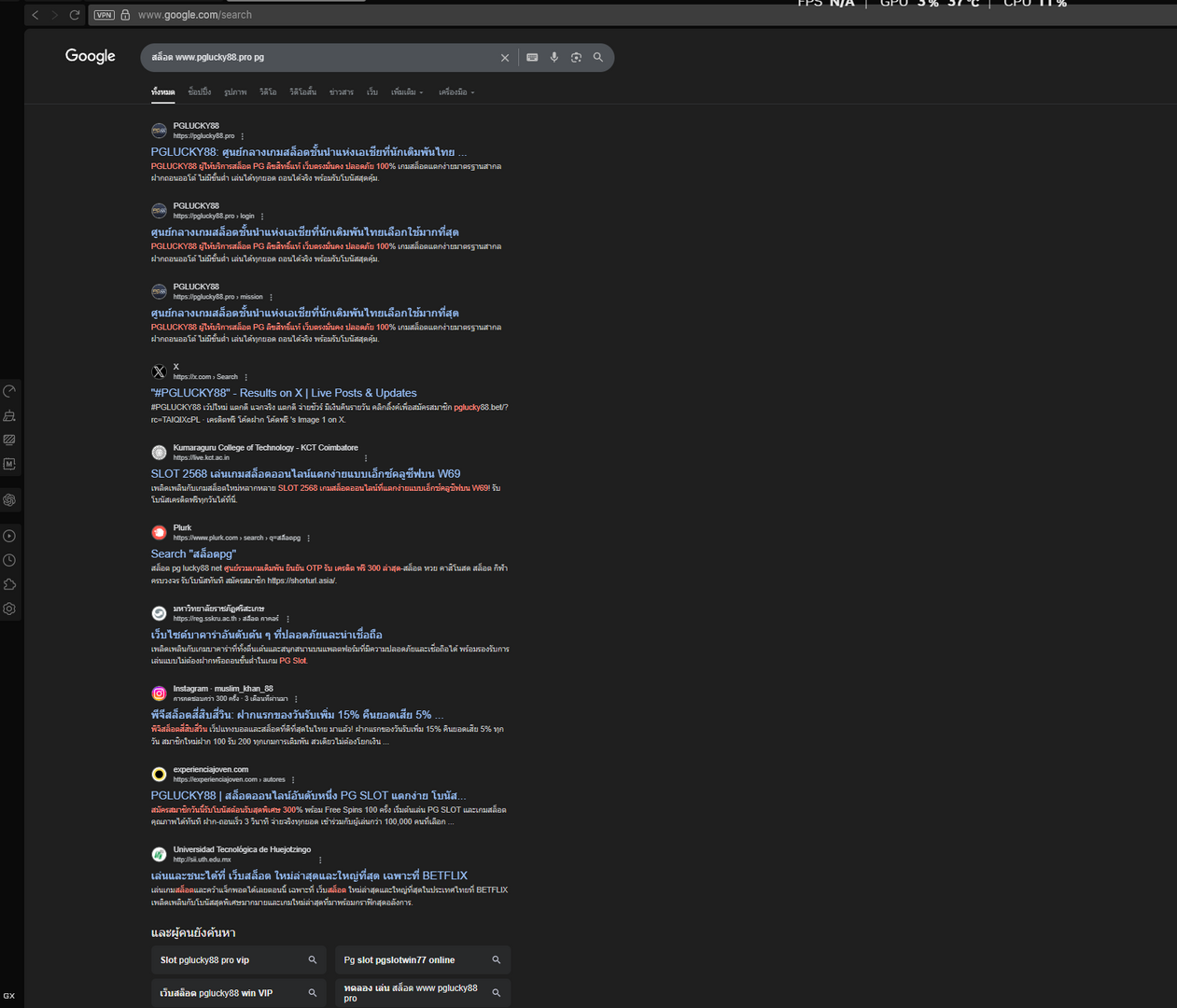The width and height of the screenshot is (1177, 1008).
Task: Switch to the ข่าวสาร (News) tab
Action: point(342,92)
